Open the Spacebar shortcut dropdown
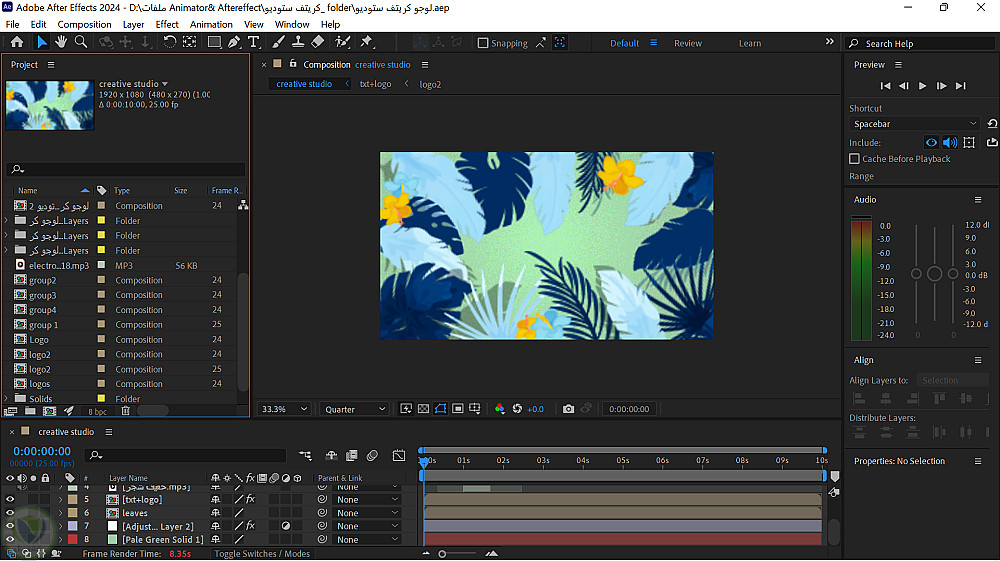1000x561 pixels. (915, 124)
